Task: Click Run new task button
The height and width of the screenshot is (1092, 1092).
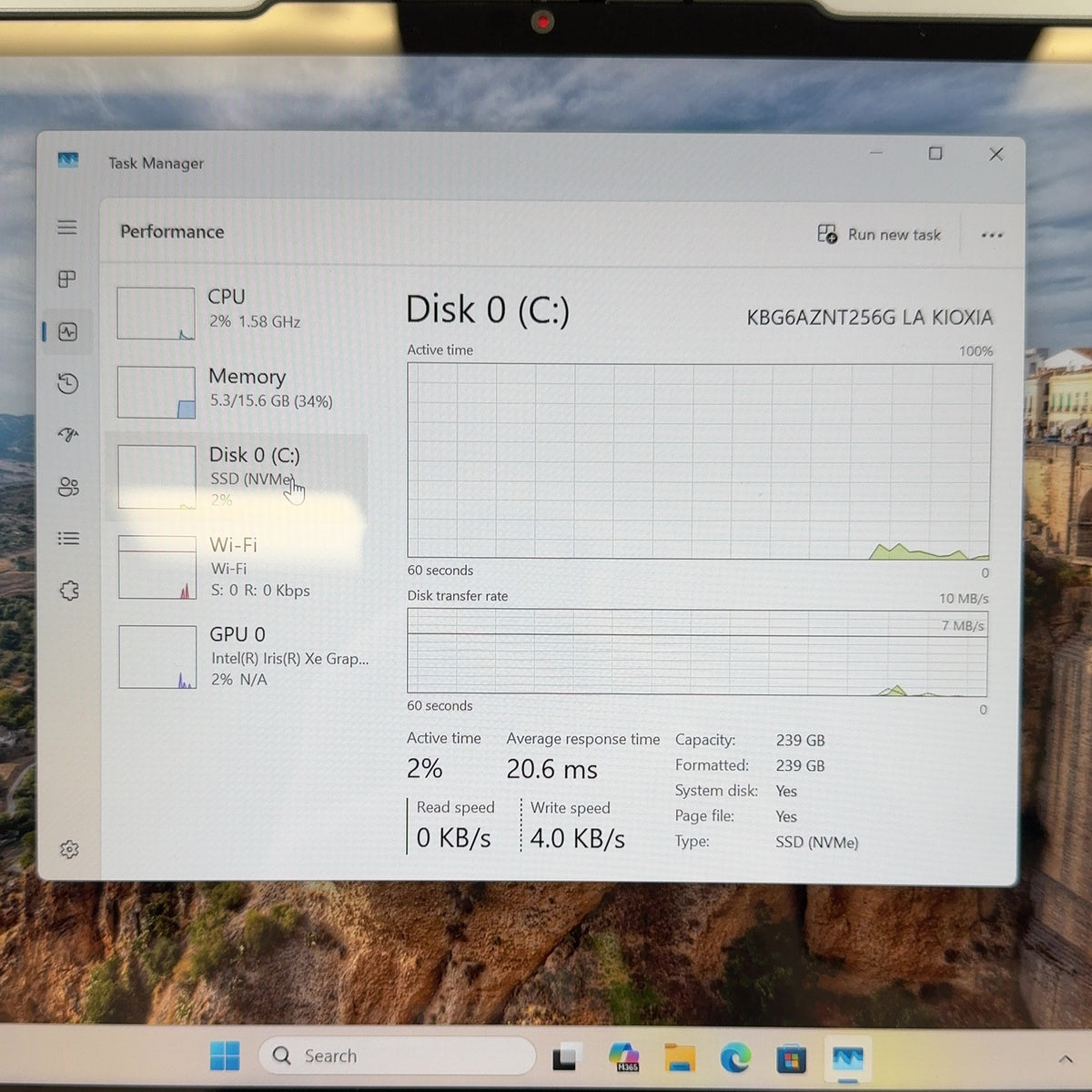Action: click(x=879, y=235)
